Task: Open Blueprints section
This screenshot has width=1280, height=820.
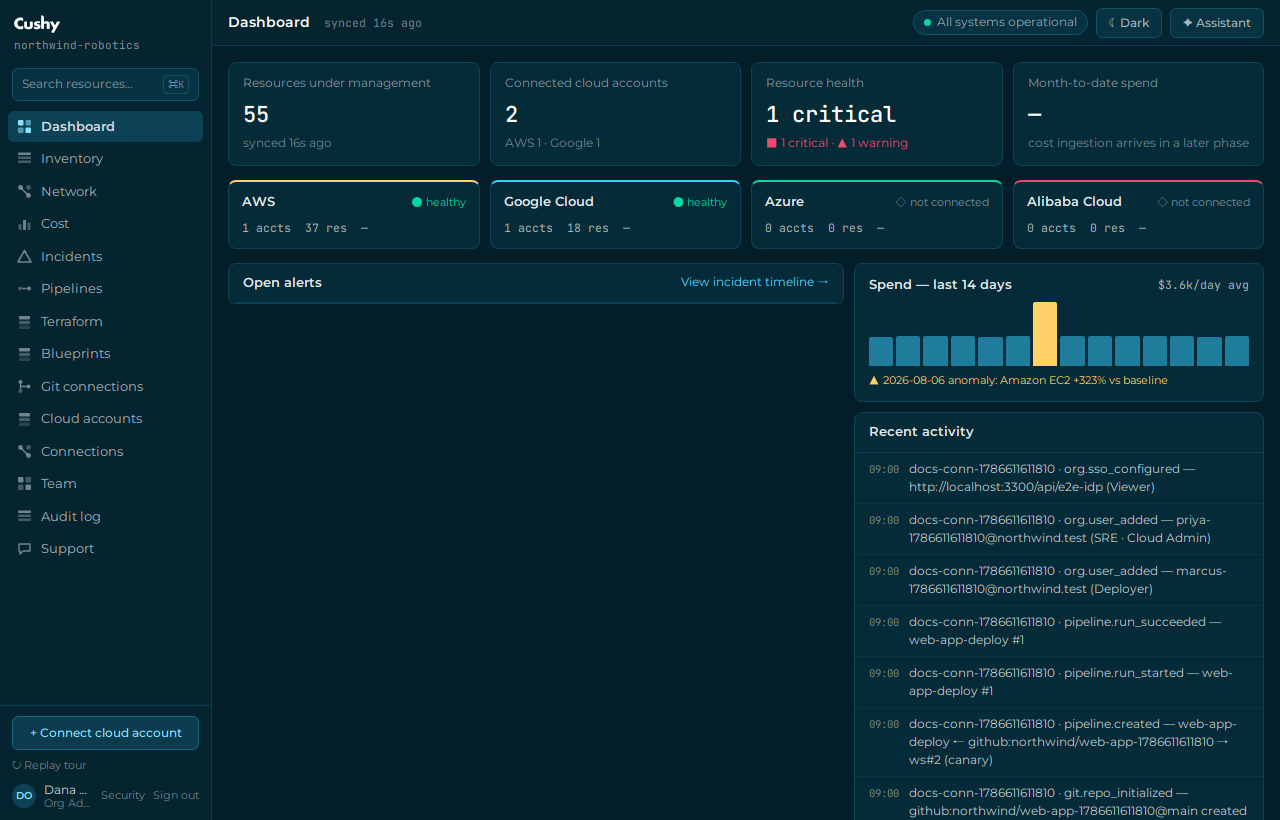Action: pos(105,354)
